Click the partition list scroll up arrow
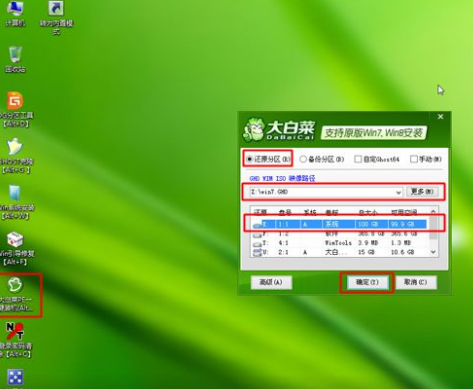This screenshot has width=473, height=389. tap(433, 211)
